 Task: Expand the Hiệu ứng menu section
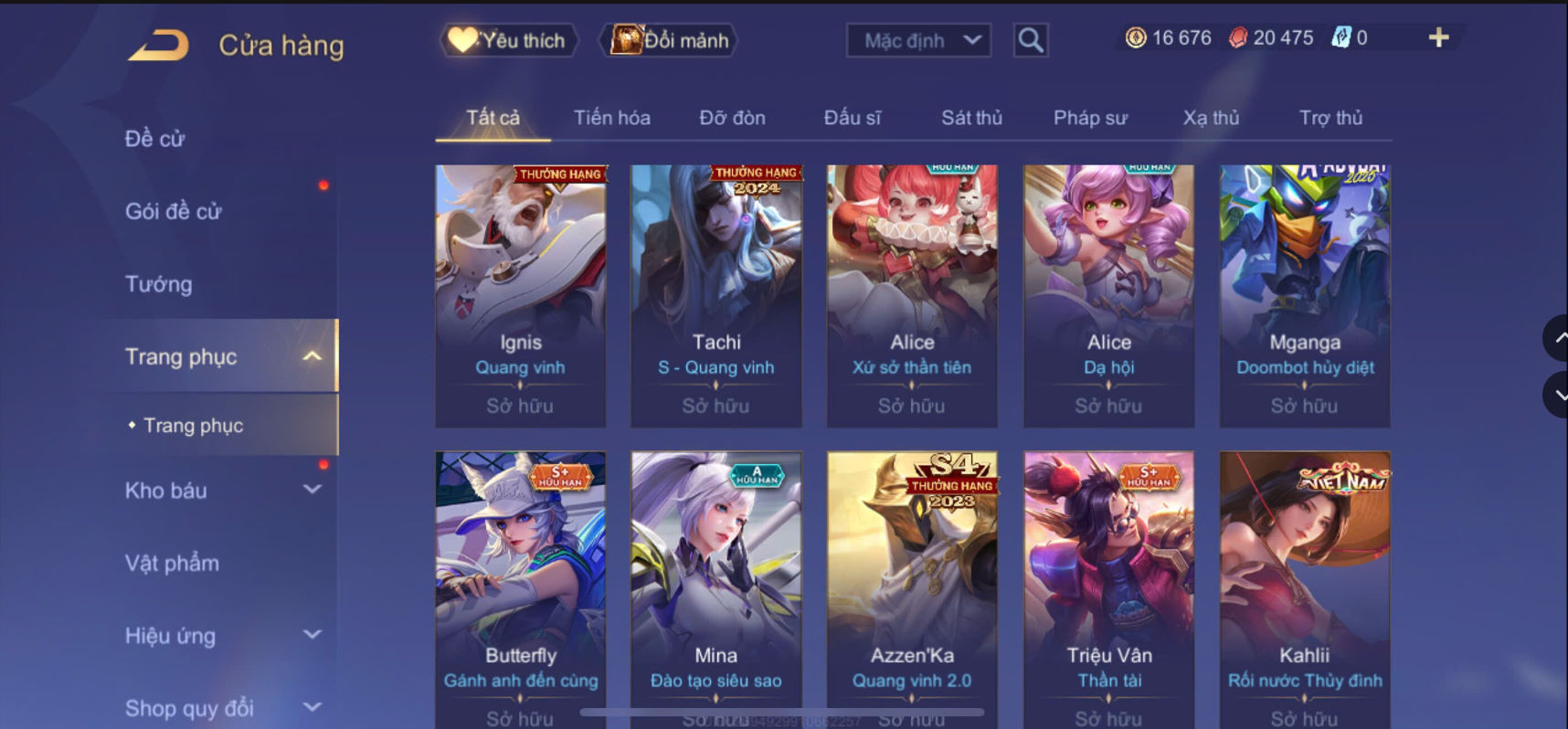313,635
